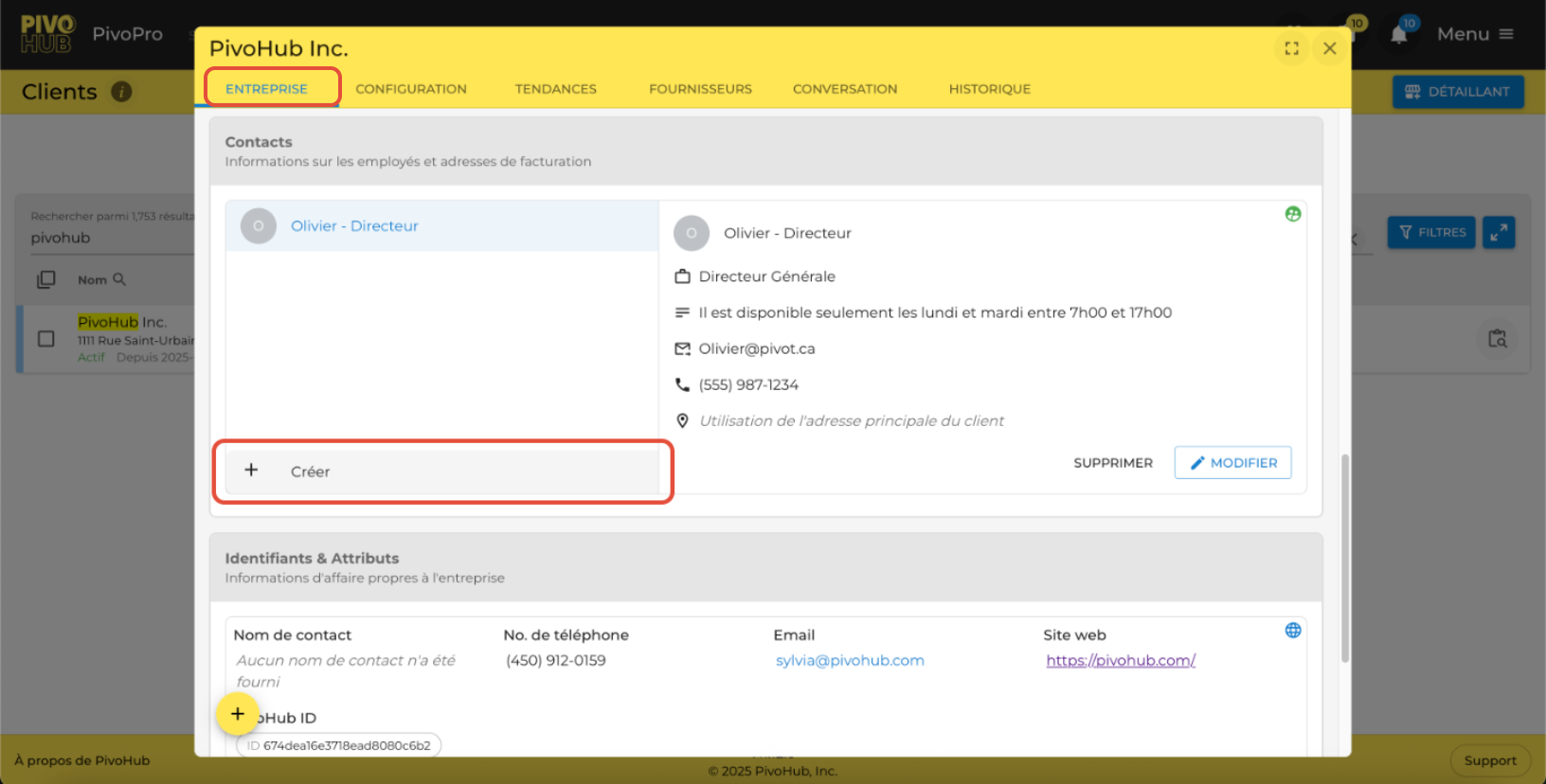Close the PivoHub Inc. dialog

(x=1329, y=48)
